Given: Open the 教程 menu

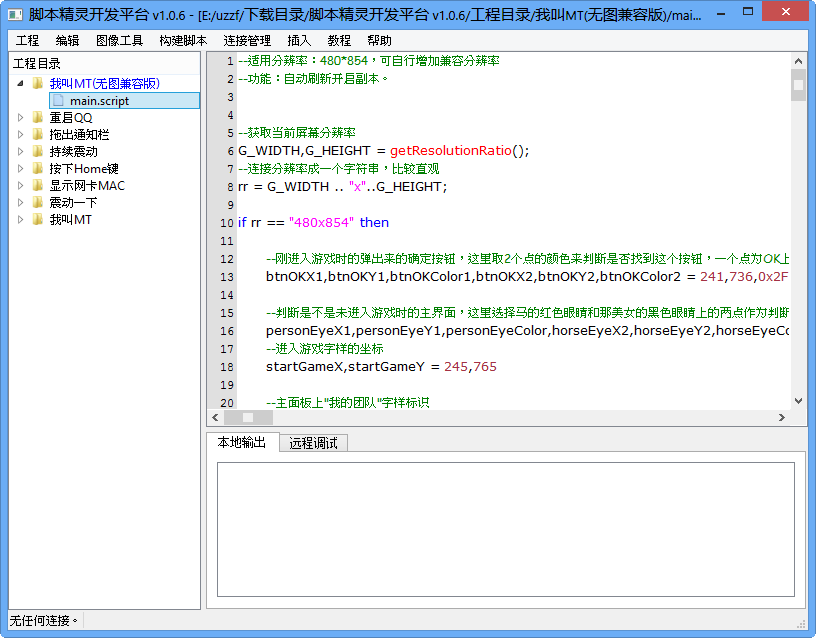Looking at the screenshot, I should coord(339,41).
